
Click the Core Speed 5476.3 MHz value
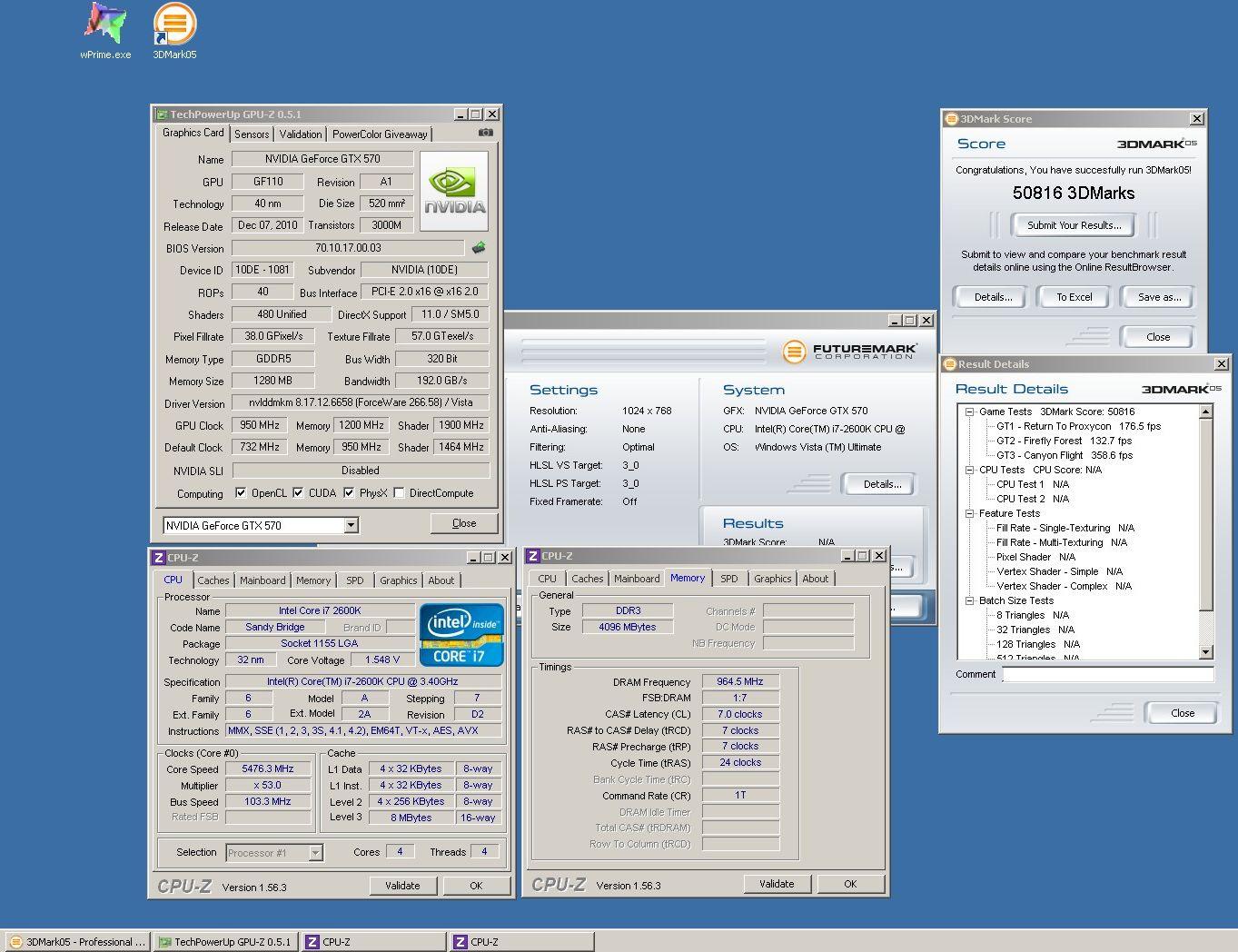pyautogui.click(x=268, y=769)
